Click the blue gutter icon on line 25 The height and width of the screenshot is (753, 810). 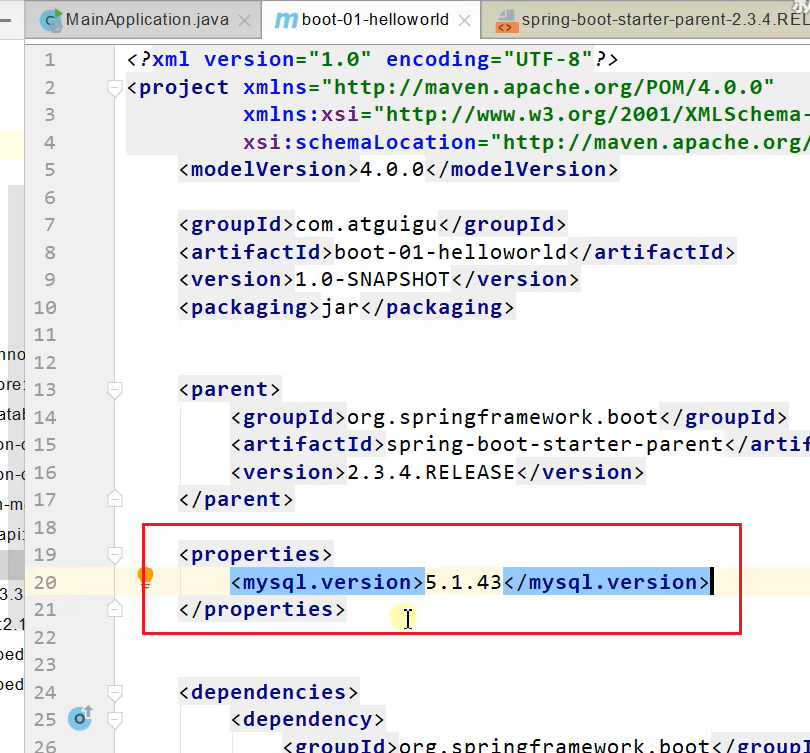(80, 718)
